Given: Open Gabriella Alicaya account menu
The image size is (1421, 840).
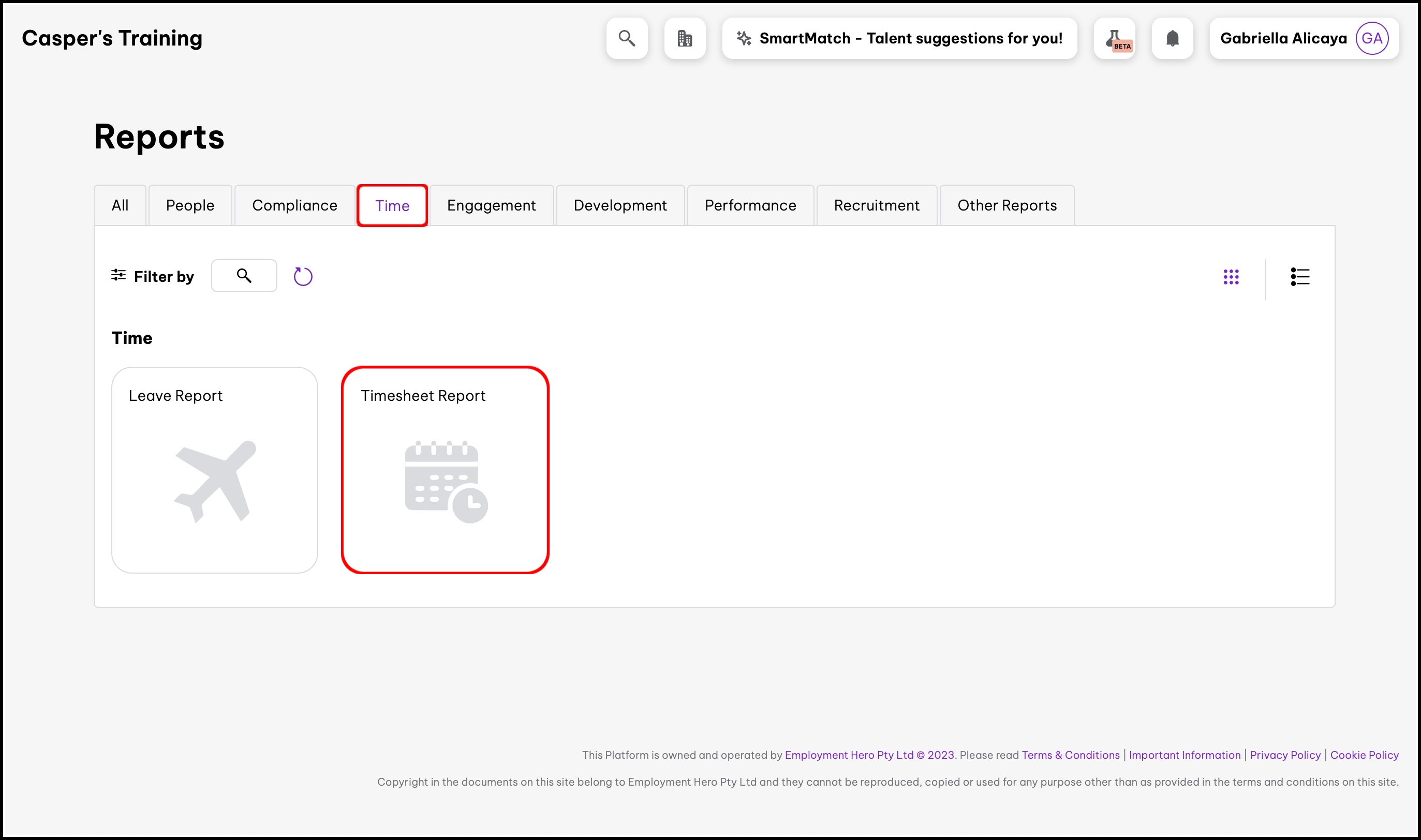Looking at the screenshot, I should (x=1283, y=38).
